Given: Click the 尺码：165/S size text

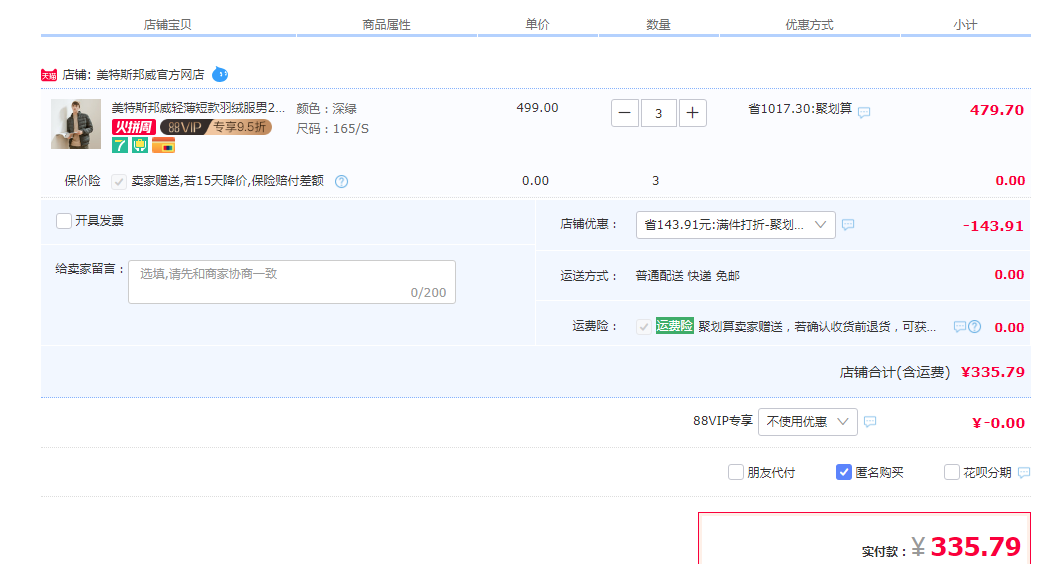Looking at the screenshot, I should [x=333, y=129].
